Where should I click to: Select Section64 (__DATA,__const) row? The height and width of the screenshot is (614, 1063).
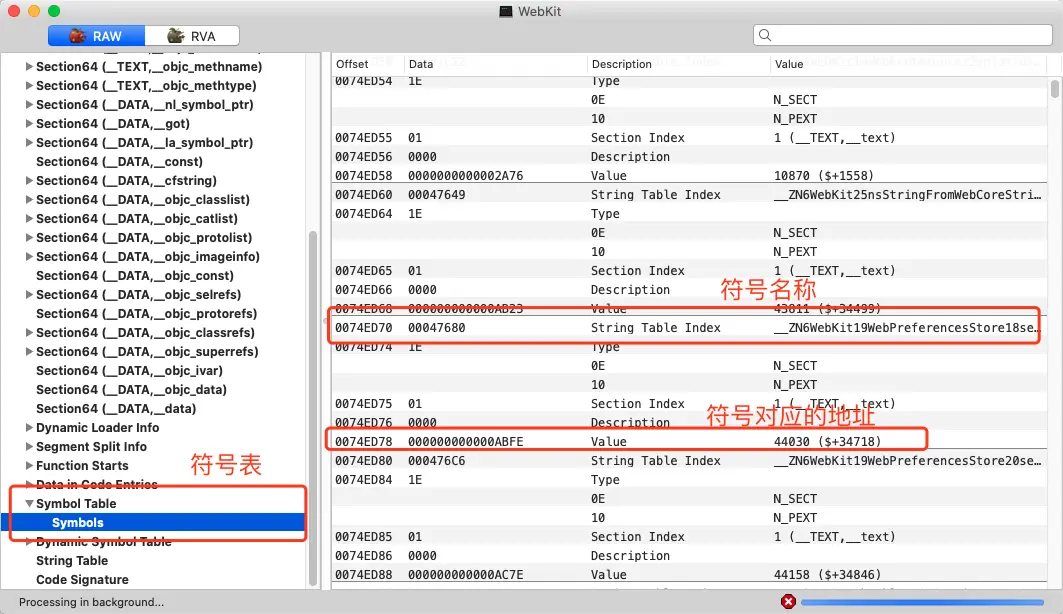coord(153,161)
